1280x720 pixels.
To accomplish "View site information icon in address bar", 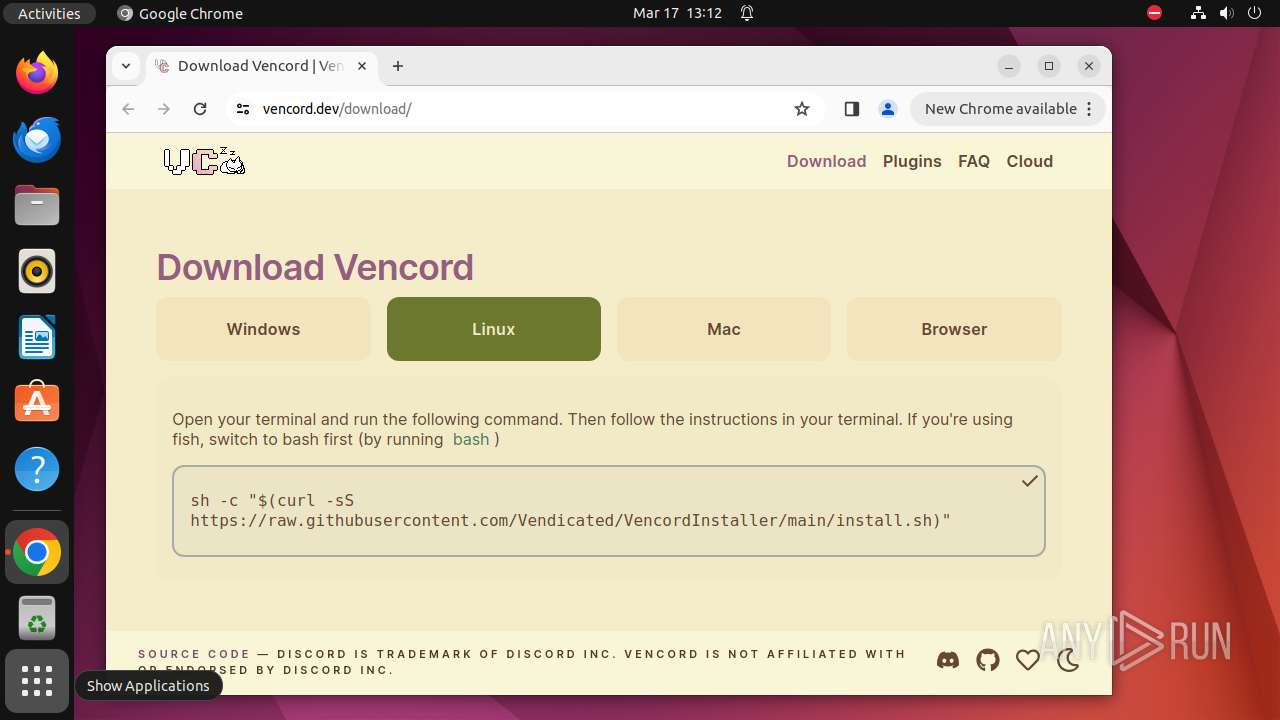I will coord(242,109).
